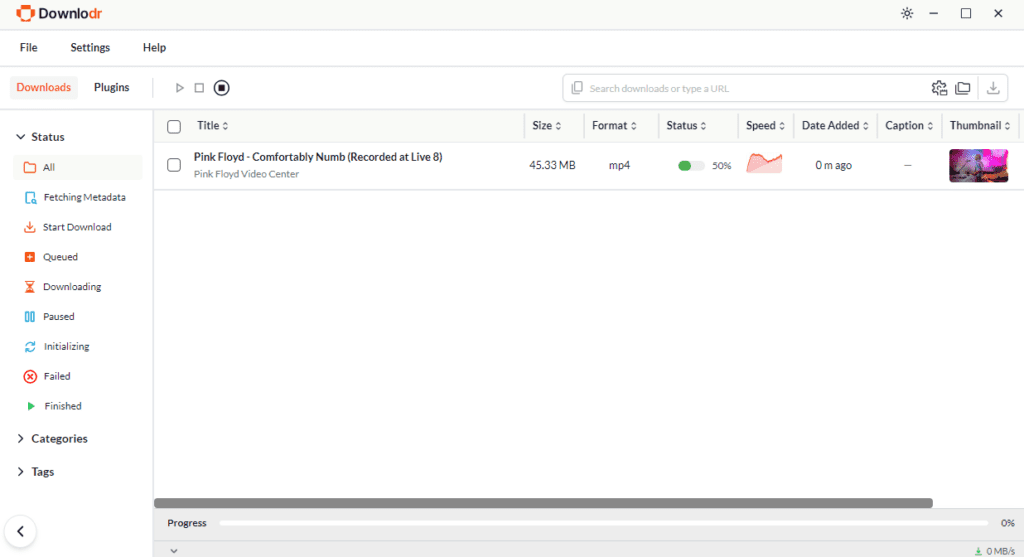Viewport: 1024px width, 557px height.
Task: Expand the Tags section
Action: pyautogui.click(x=20, y=471)
